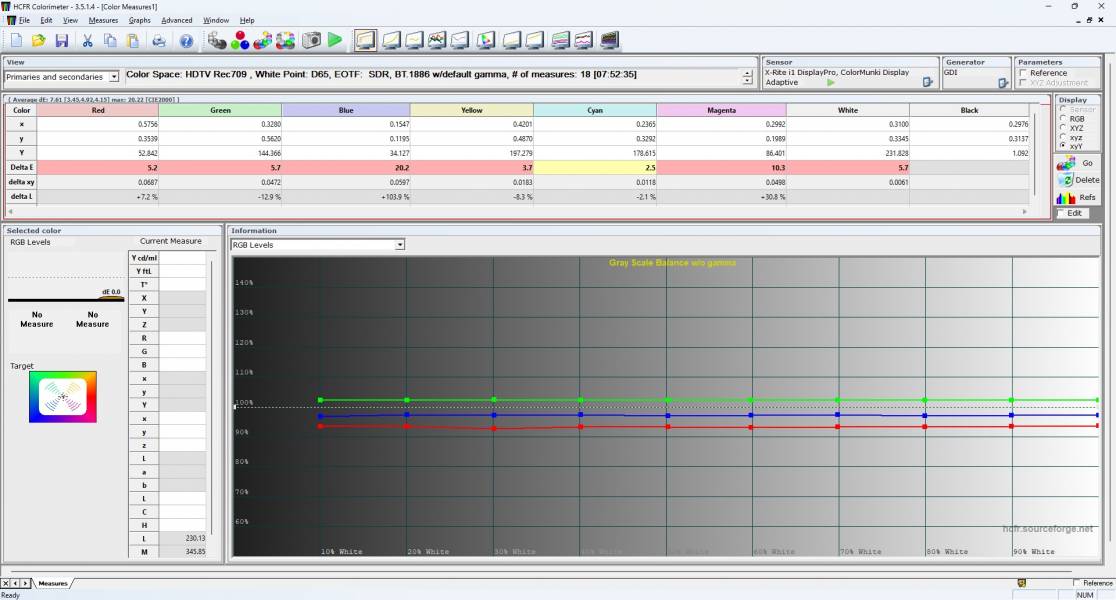Print using the printer icon
Image resolution: width=1116 pixels, height=600 pixels.
click(x=159, y=41)
